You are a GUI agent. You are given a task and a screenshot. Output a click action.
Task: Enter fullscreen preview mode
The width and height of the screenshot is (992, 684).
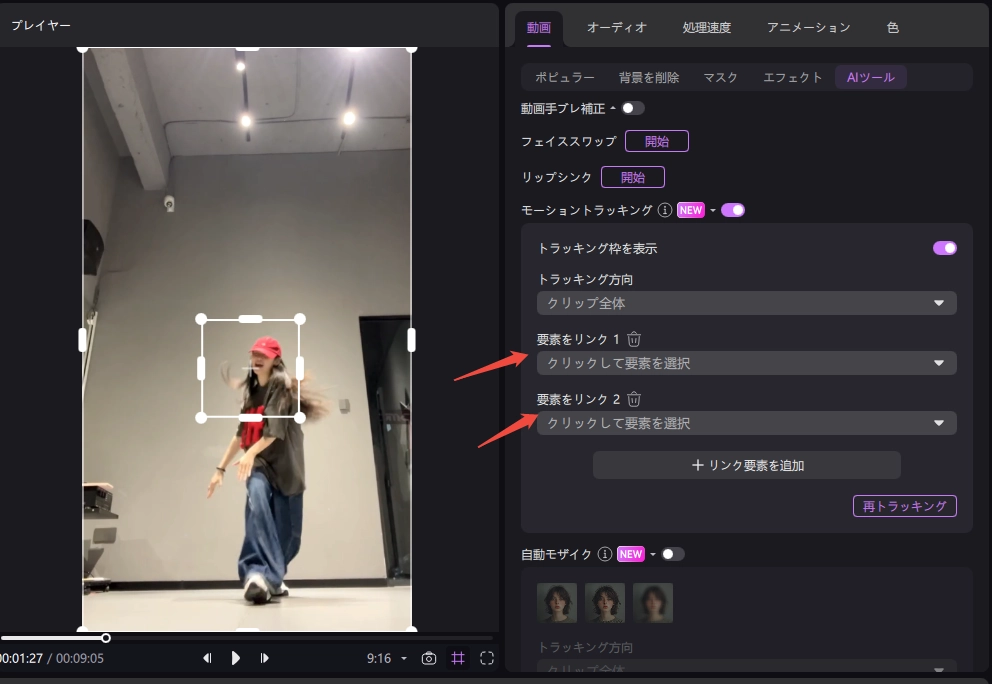point(486,658)
